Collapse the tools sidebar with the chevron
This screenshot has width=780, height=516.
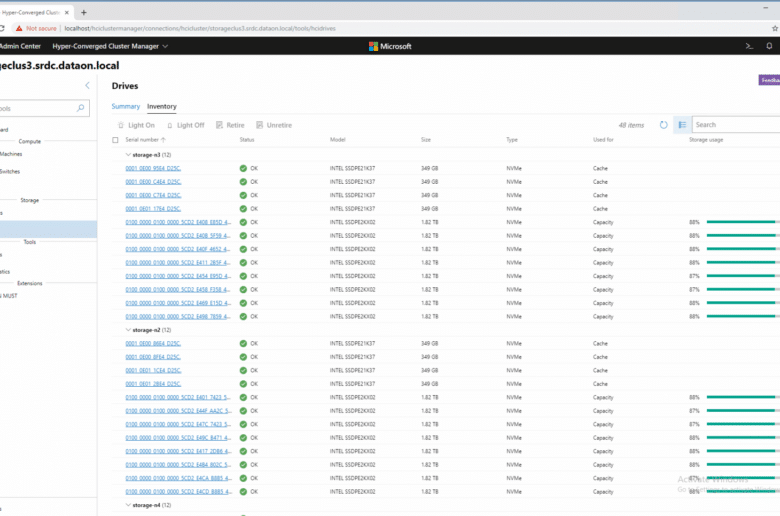[x=87, y=86]
